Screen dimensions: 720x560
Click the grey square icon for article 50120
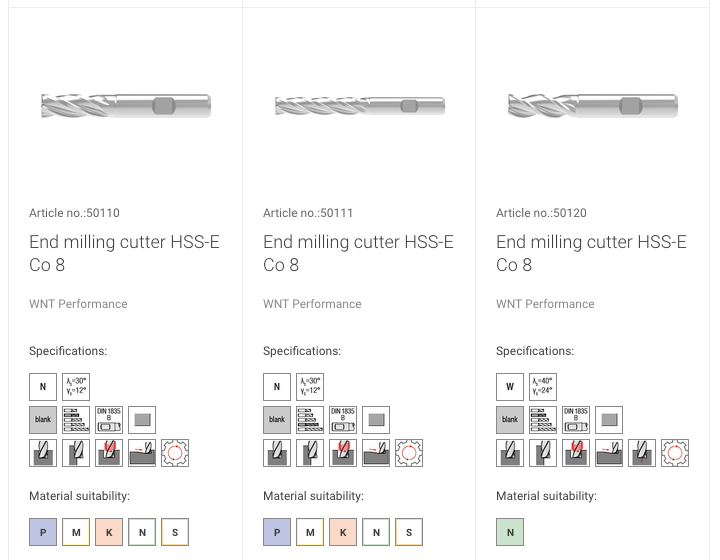point(609,420)
